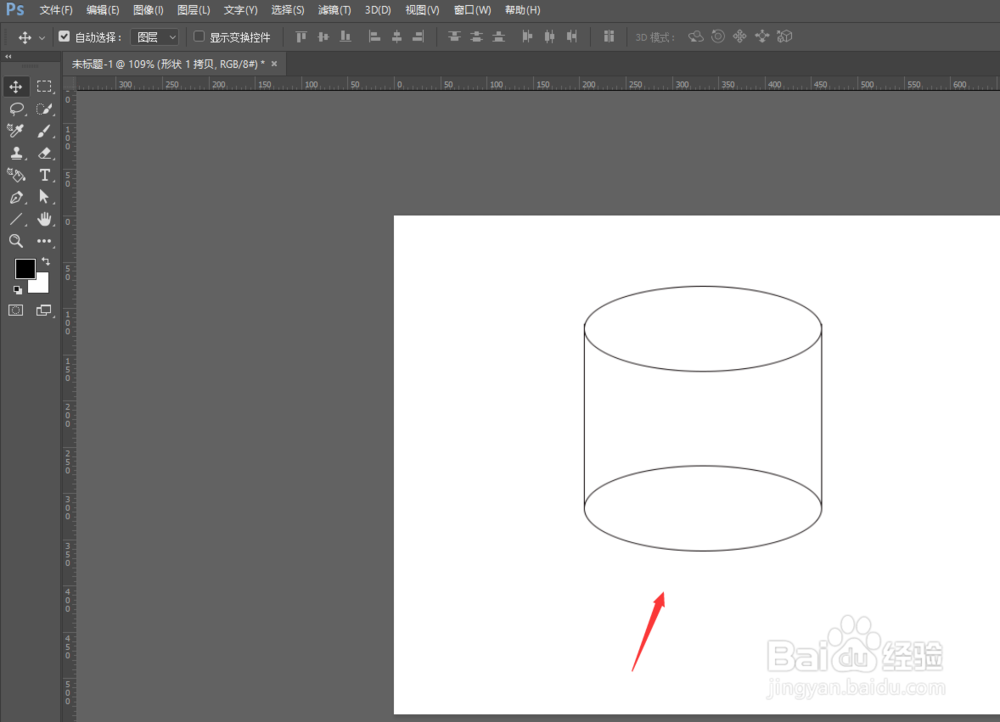Open the 图层(L) menu
The height and width of the screenshot is (722, 1000).
coord(194,10)
